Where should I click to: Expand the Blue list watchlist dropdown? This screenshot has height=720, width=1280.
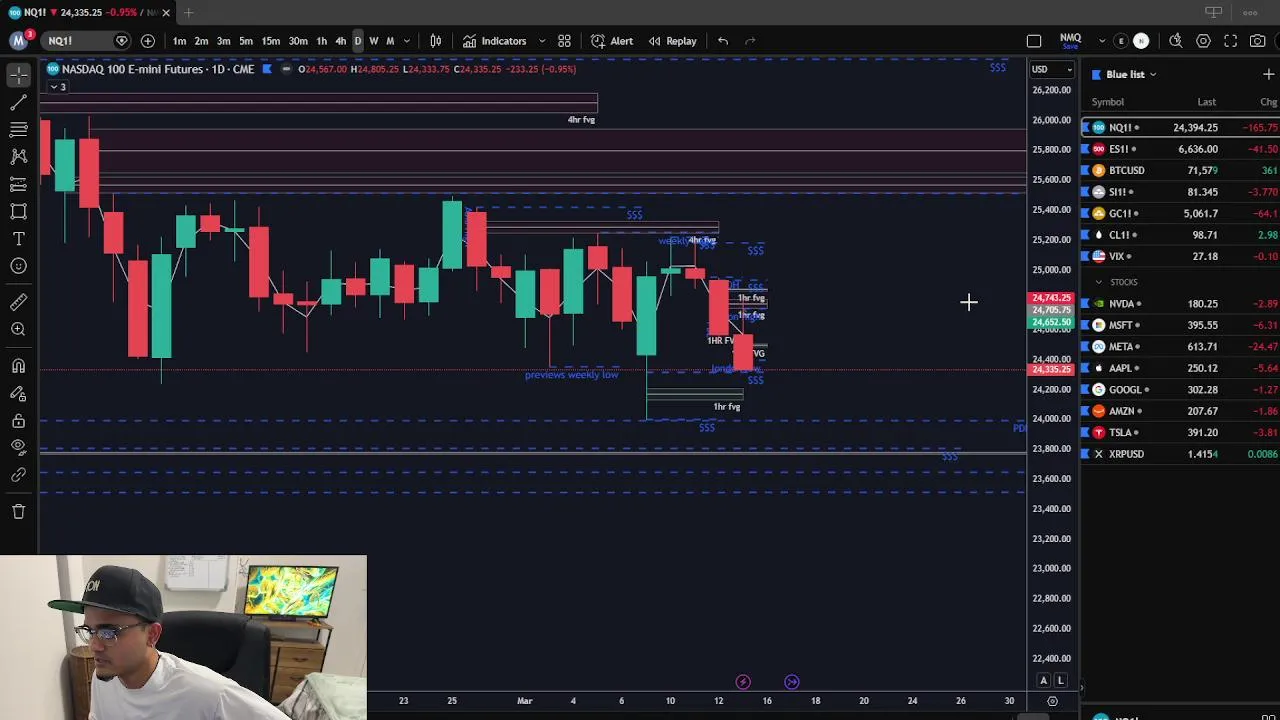pos(1130,74)
